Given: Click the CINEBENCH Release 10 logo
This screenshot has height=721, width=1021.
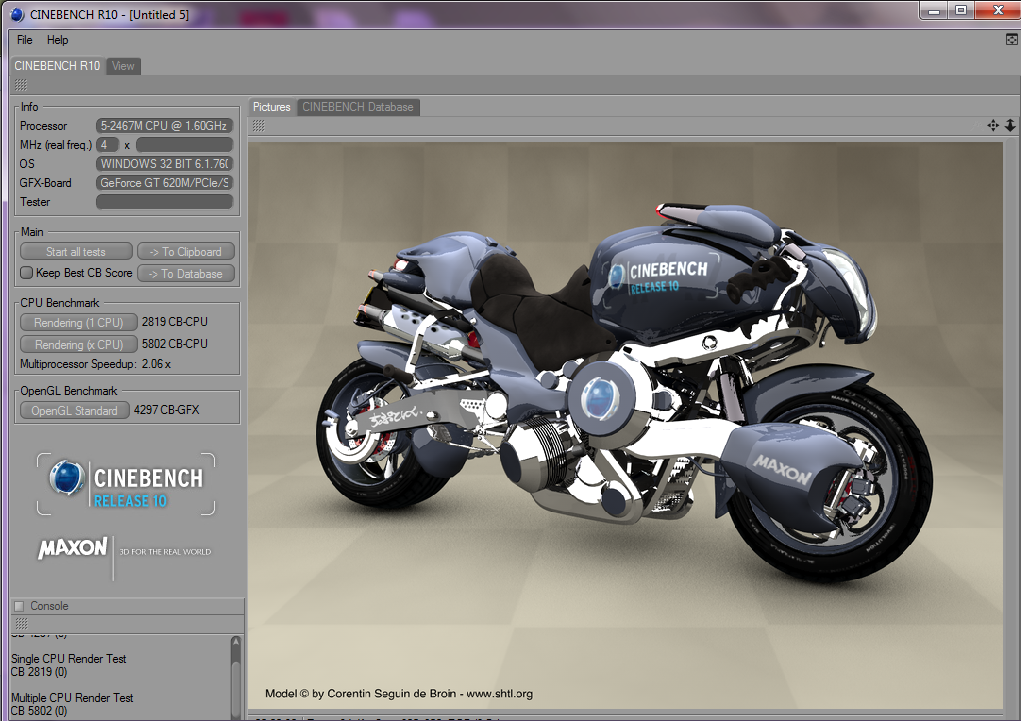Looking at the screenshot, I should tap(126, 484).
